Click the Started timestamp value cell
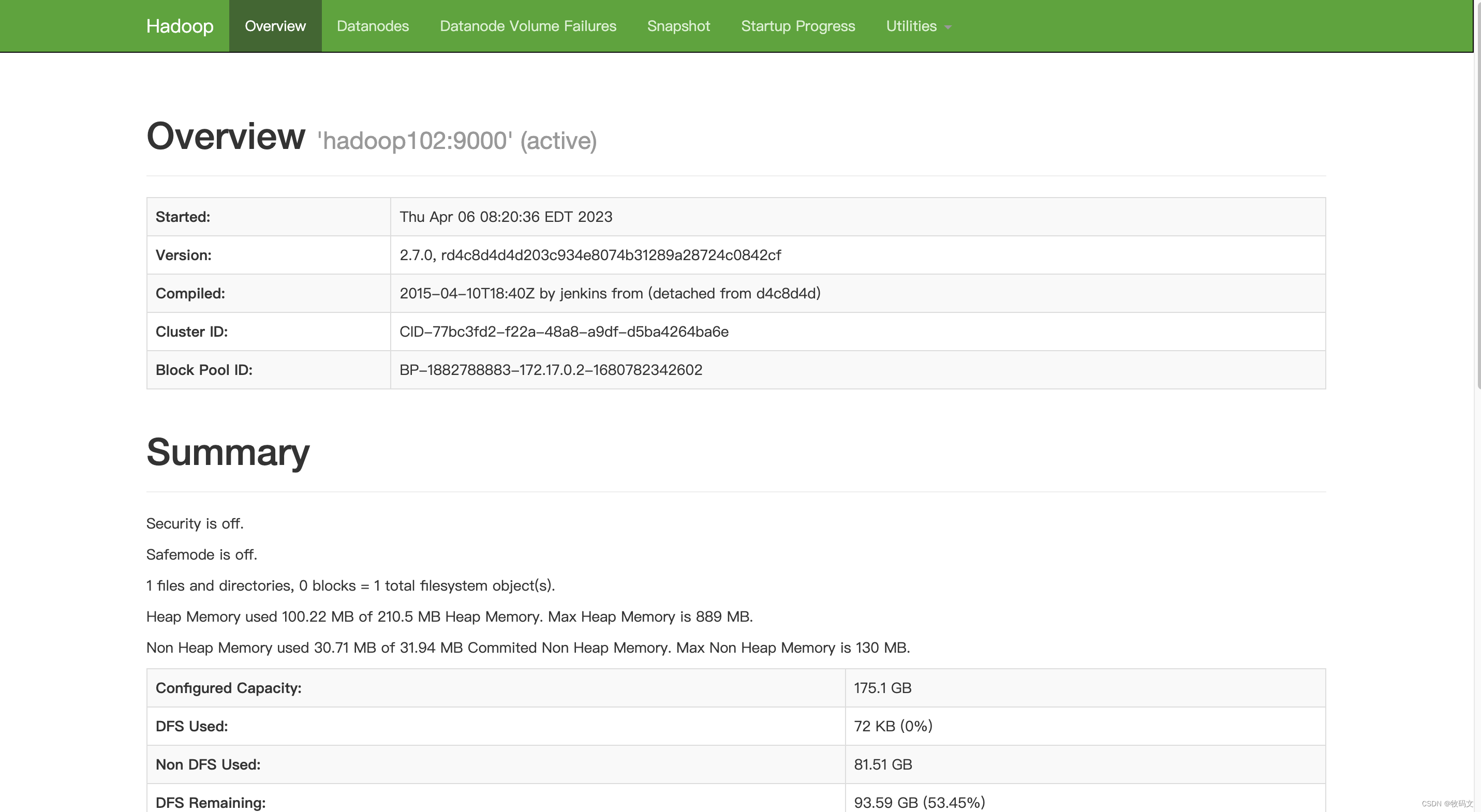 coord(506,217)
